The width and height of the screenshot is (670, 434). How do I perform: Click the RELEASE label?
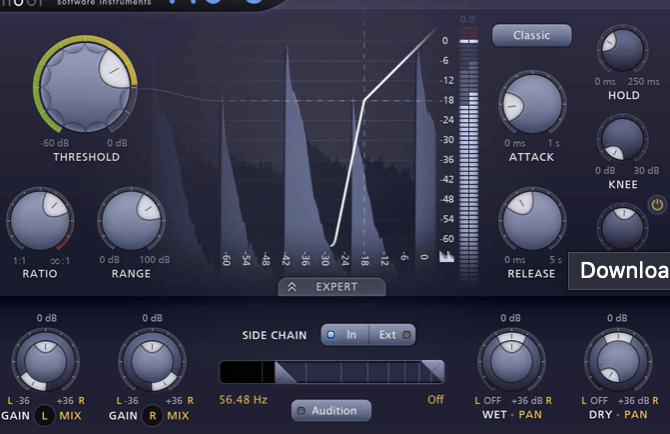(531, 274)
